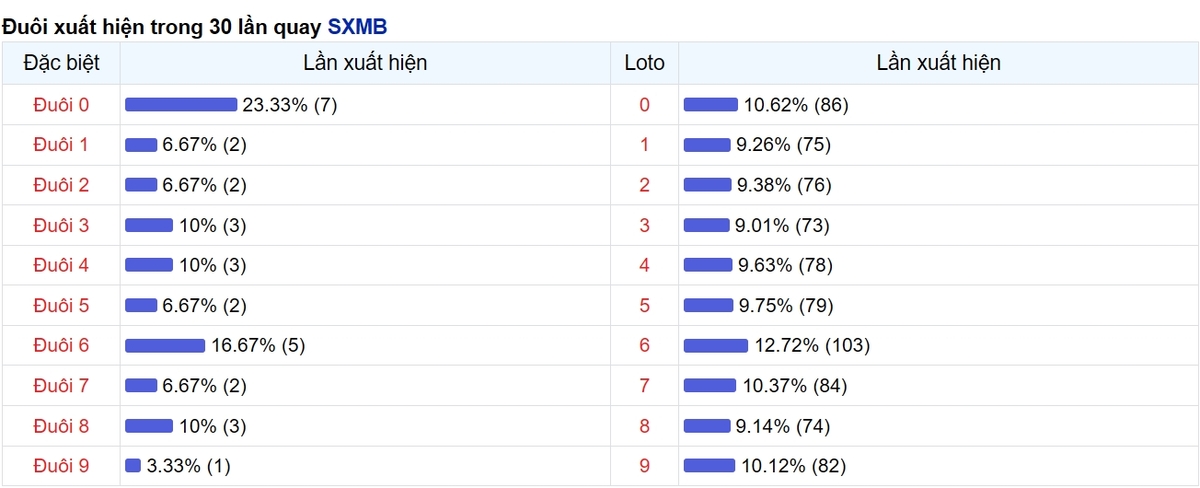The height and width of the screenshot is (488, 1200).
Task: Click the Đuôi 3 row label
Action: (61, 225)
